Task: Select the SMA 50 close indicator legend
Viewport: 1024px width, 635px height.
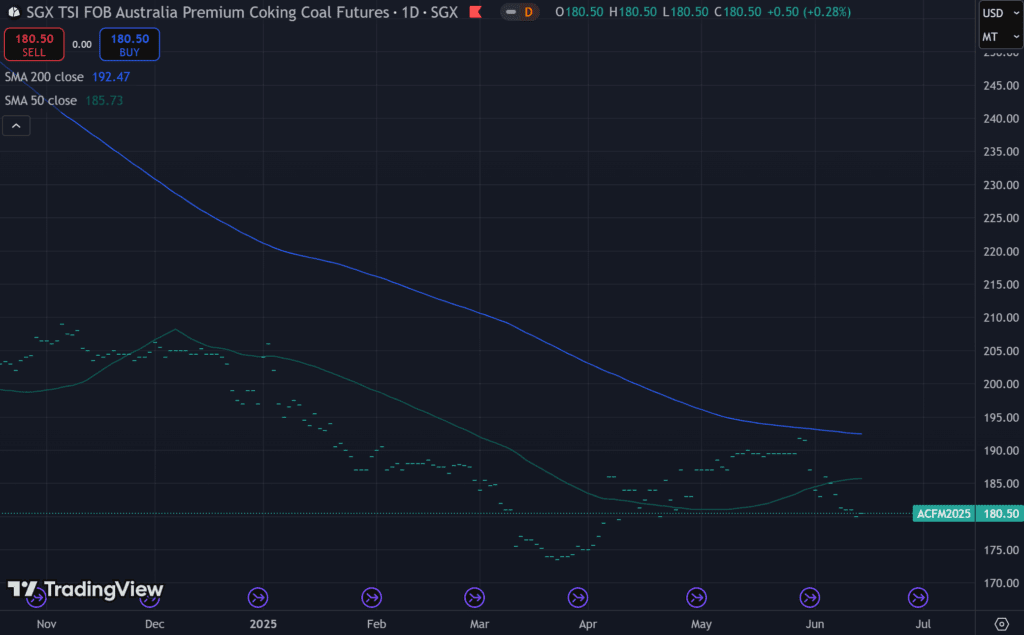Action: [x=40, y=100]
